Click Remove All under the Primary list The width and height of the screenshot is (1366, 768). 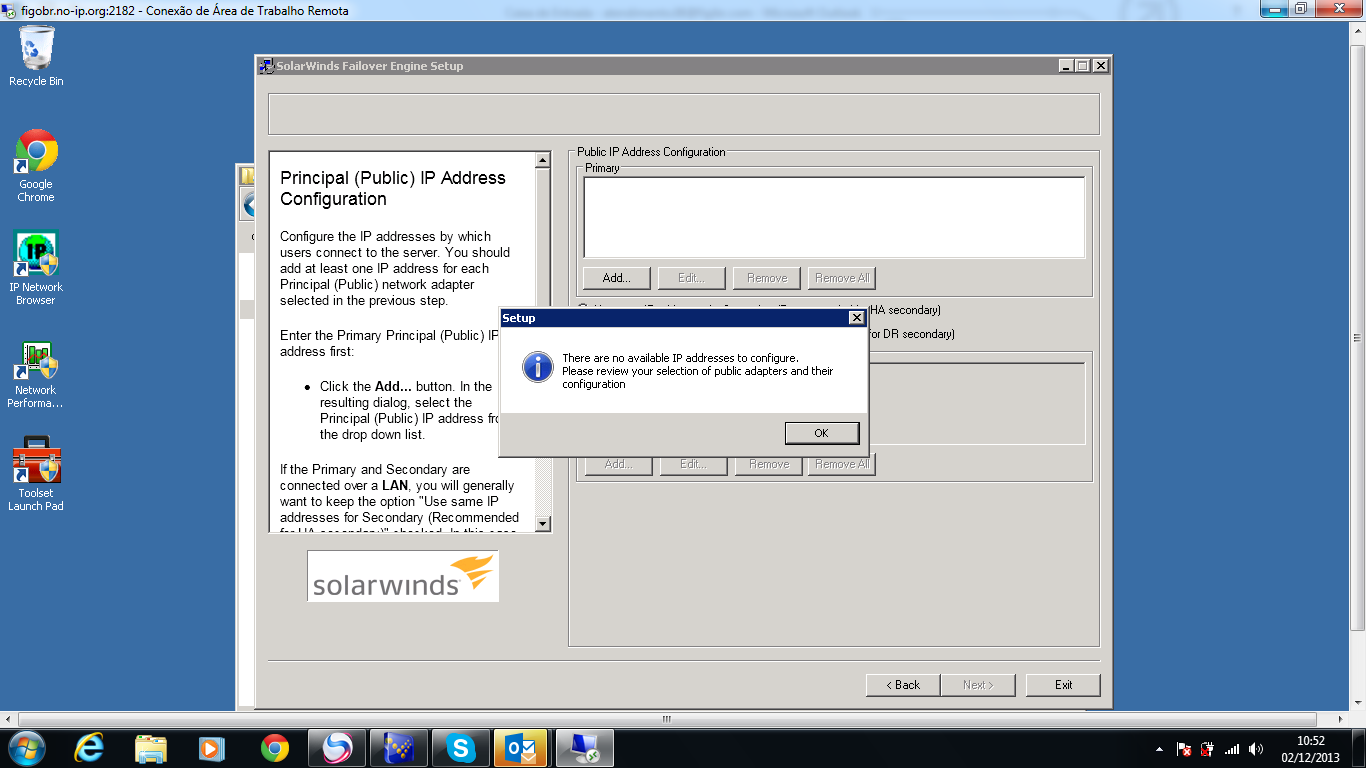pyautogui.click(x=842, y=278)
